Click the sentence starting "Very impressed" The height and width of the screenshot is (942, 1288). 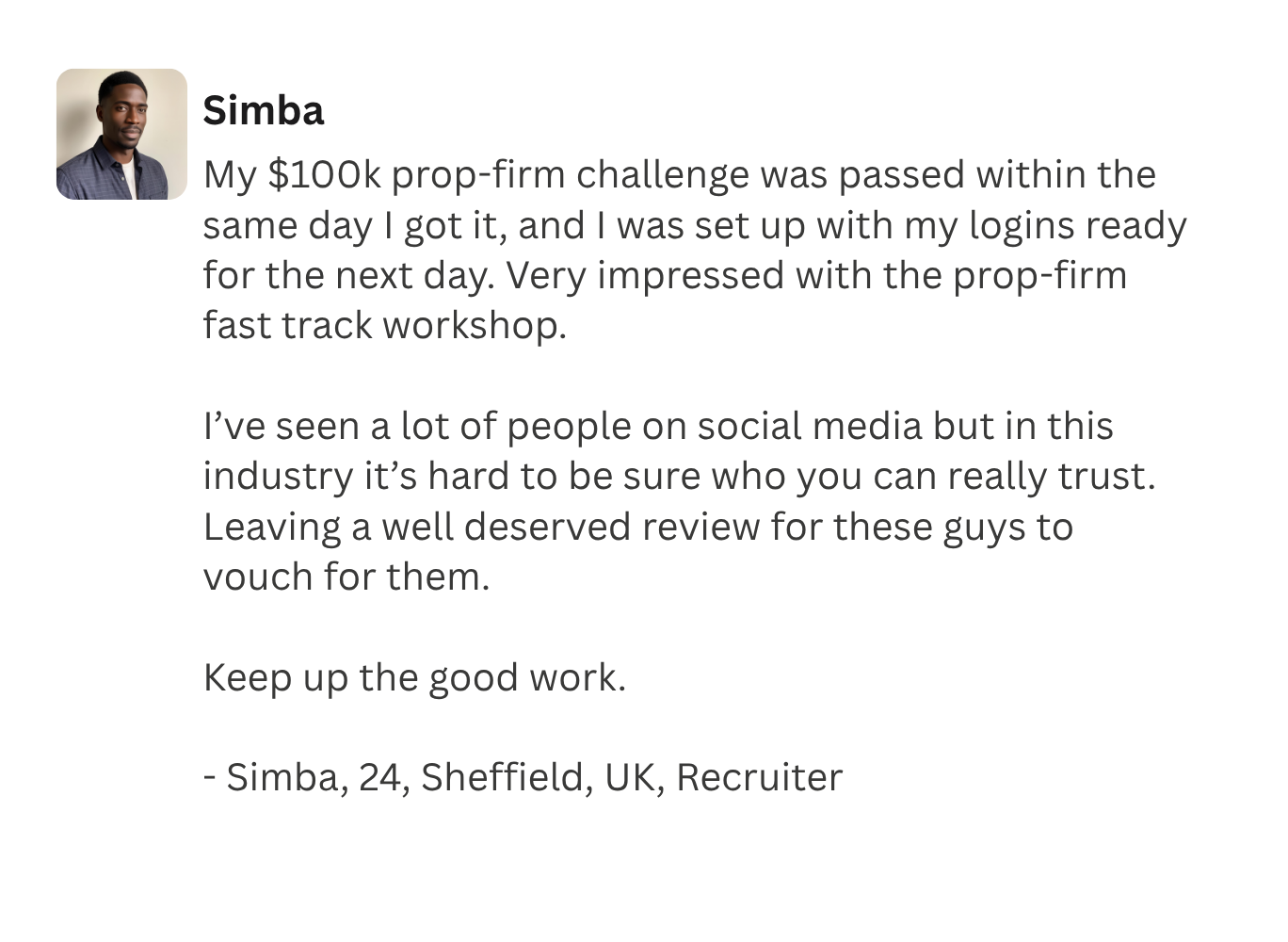[815, 276]
